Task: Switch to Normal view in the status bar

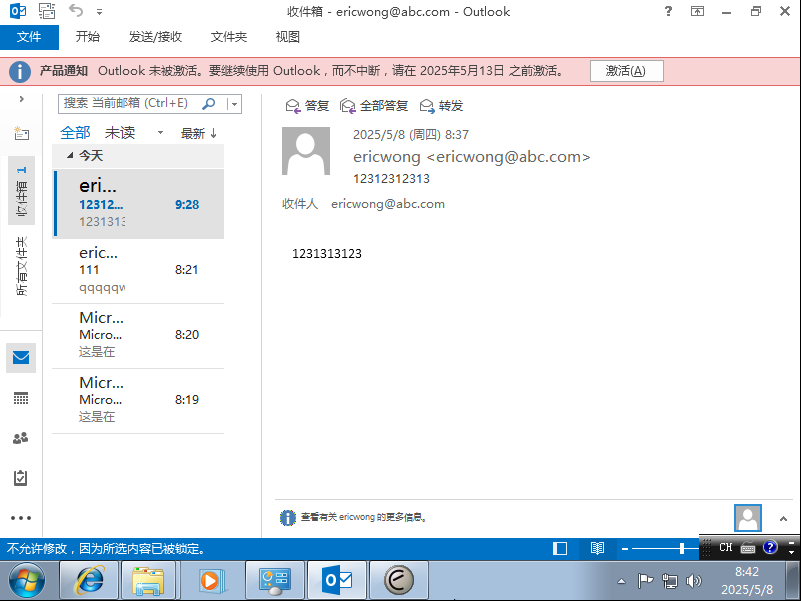Action: point(560,548)
